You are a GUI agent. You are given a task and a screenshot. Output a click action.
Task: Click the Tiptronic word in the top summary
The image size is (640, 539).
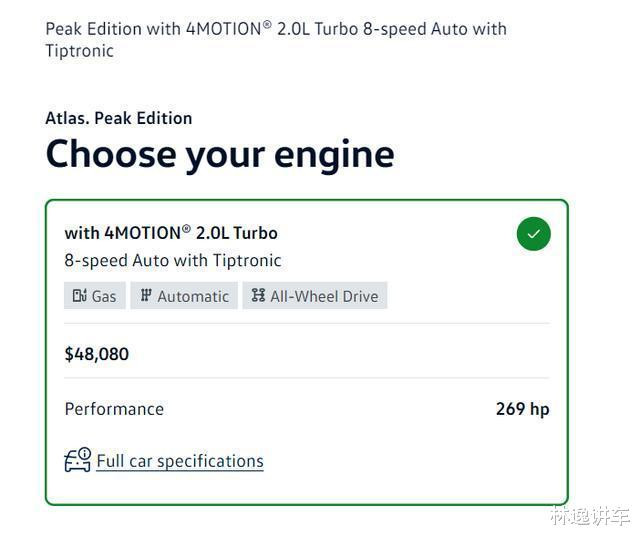click(80, 51)
